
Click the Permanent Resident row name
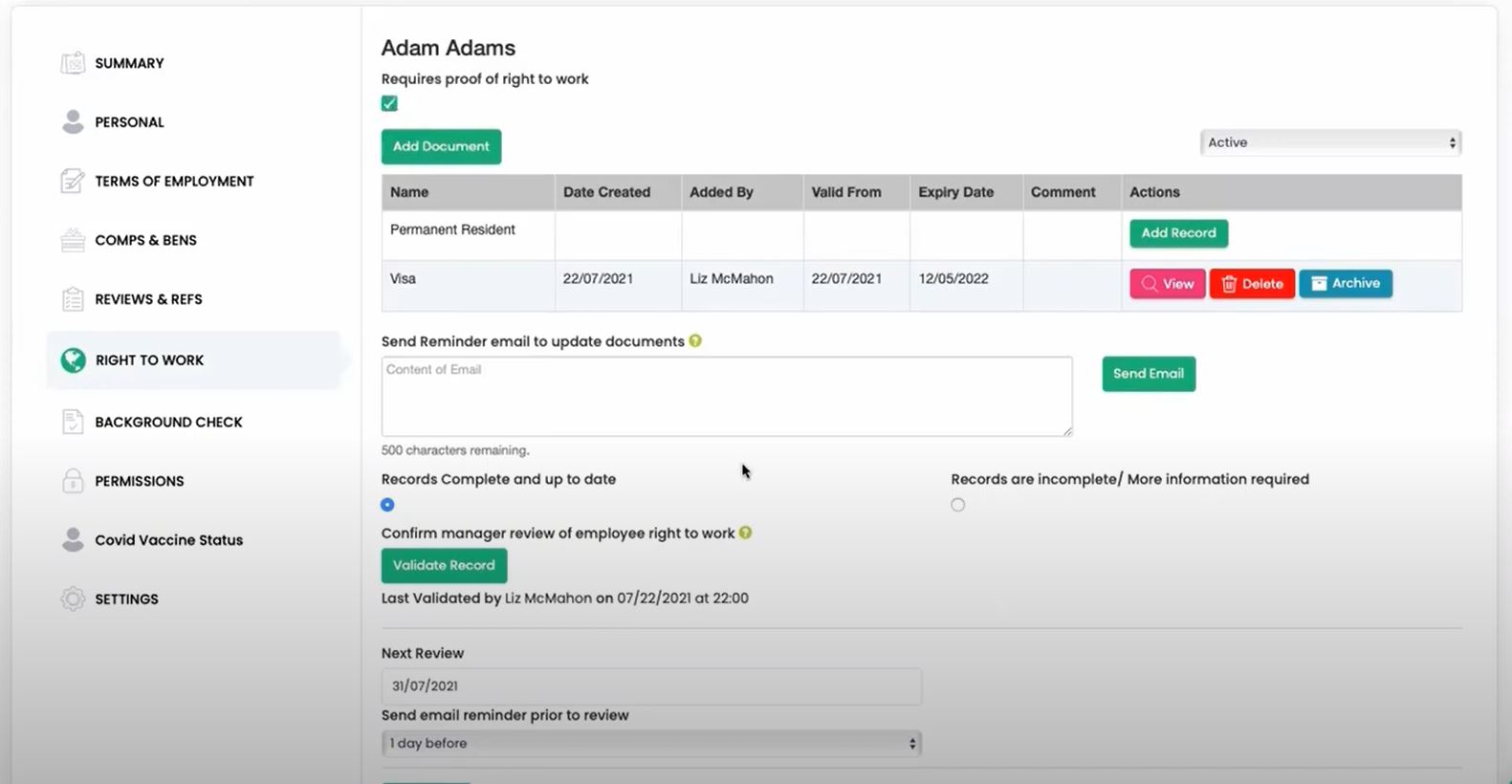click(452, 229)
